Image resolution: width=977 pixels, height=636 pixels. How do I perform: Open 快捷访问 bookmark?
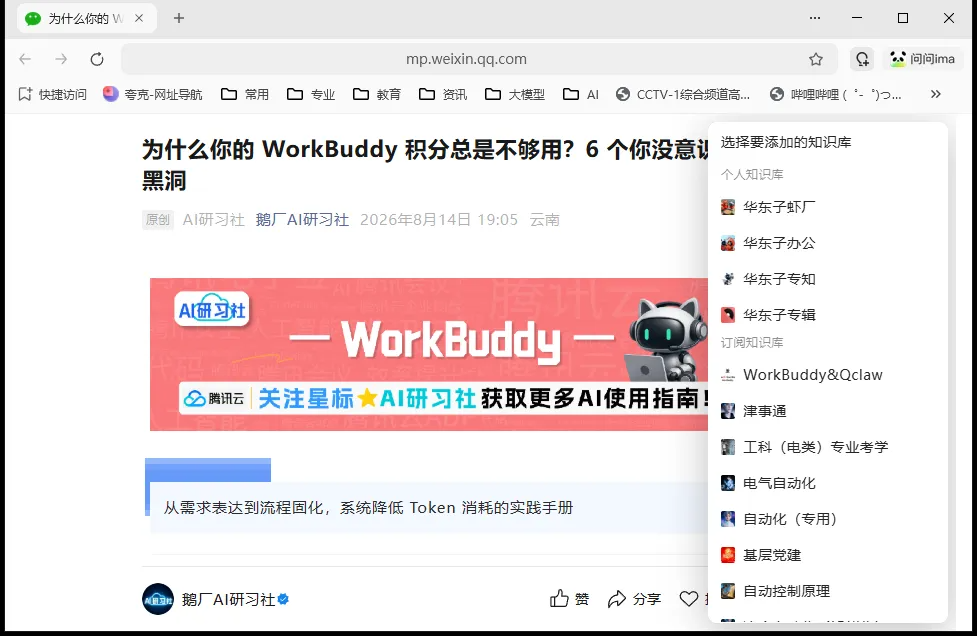point(52,94)
